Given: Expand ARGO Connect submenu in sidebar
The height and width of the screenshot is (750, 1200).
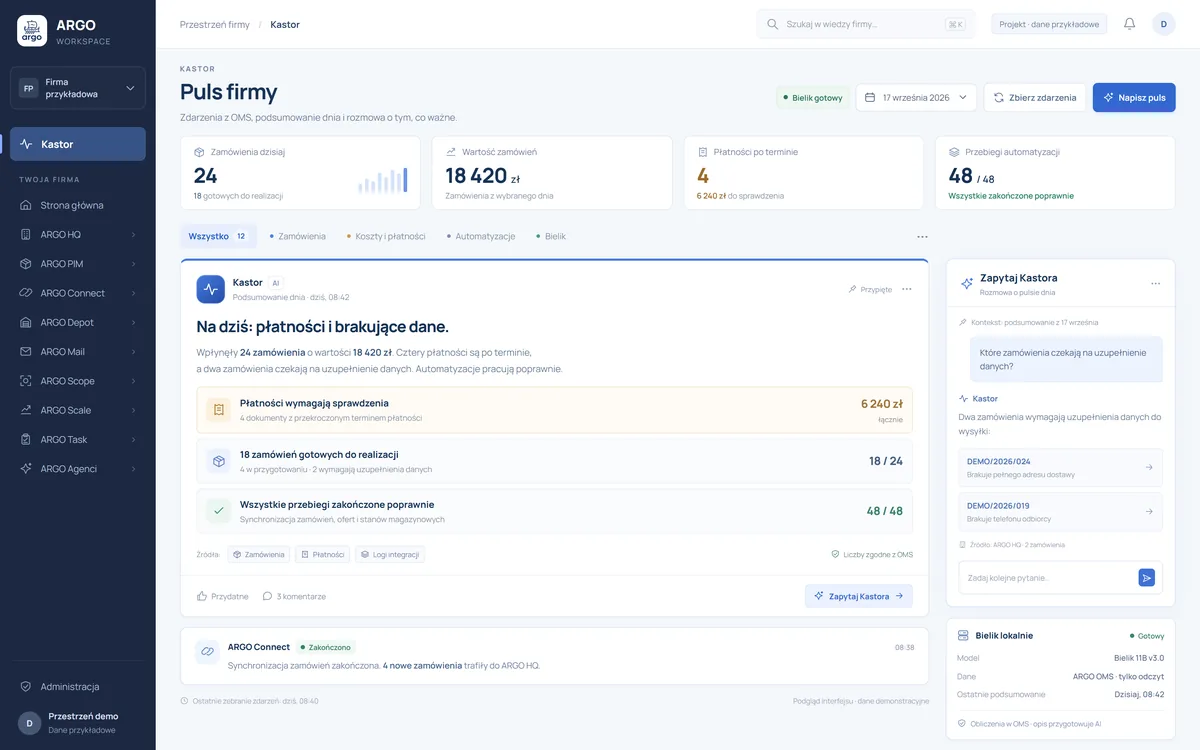Looking at the screenshot, I should click(x=133, y=293).
